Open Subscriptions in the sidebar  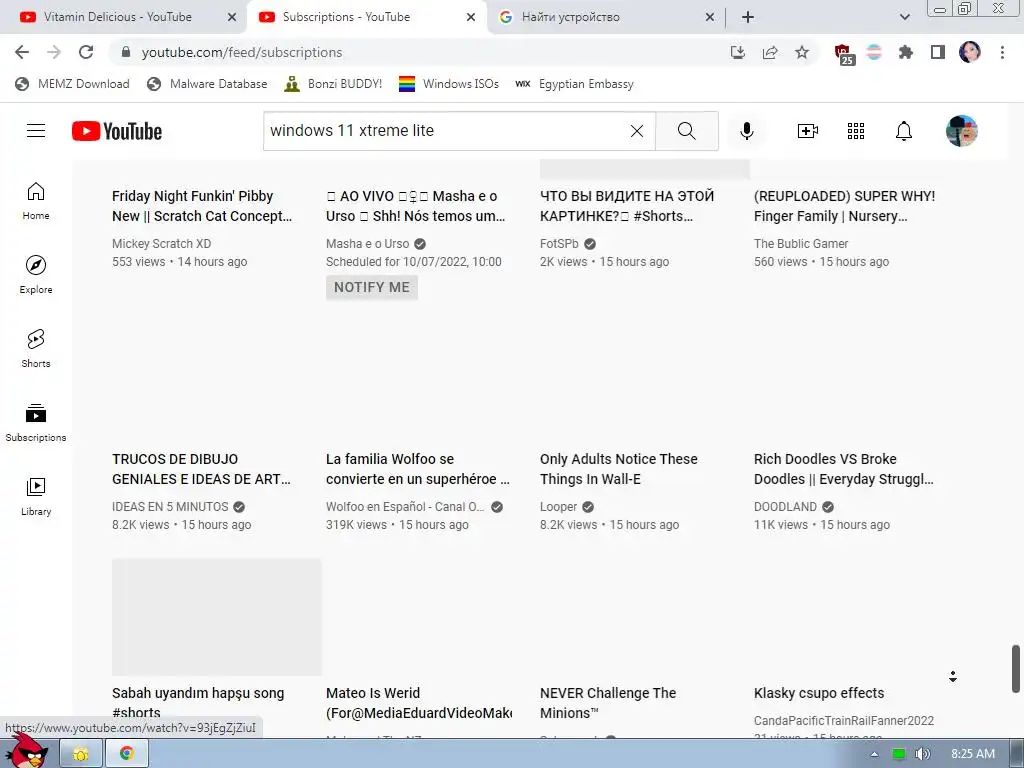(x=36, y=423)
